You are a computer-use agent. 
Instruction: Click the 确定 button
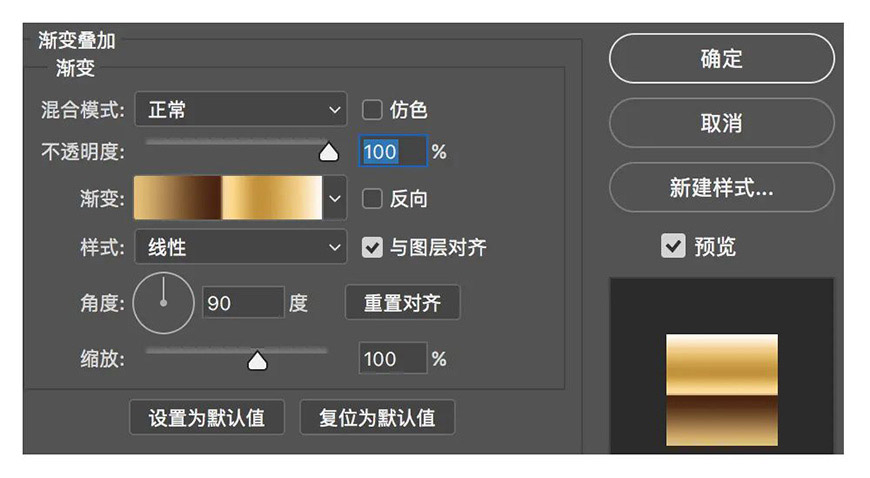point(721,58)
